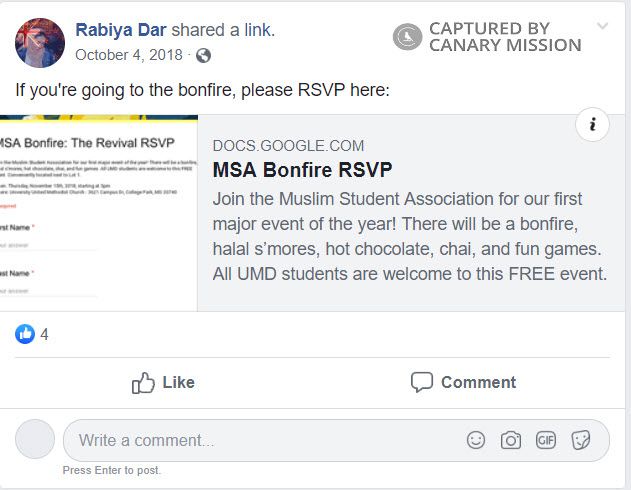This screenshot has height=490, width=631.
Task: Click the blank commenter avatar
Action: tap(35, 439)
